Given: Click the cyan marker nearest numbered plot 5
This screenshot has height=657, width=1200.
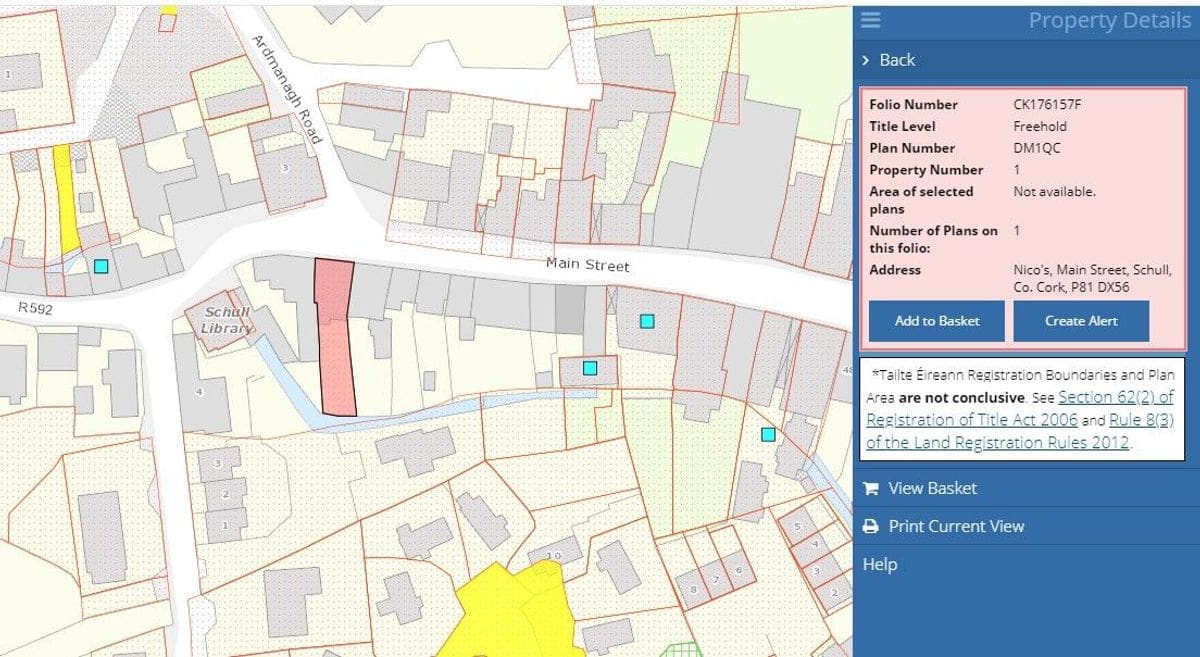Looking at the screenshot, I should 768,434.
